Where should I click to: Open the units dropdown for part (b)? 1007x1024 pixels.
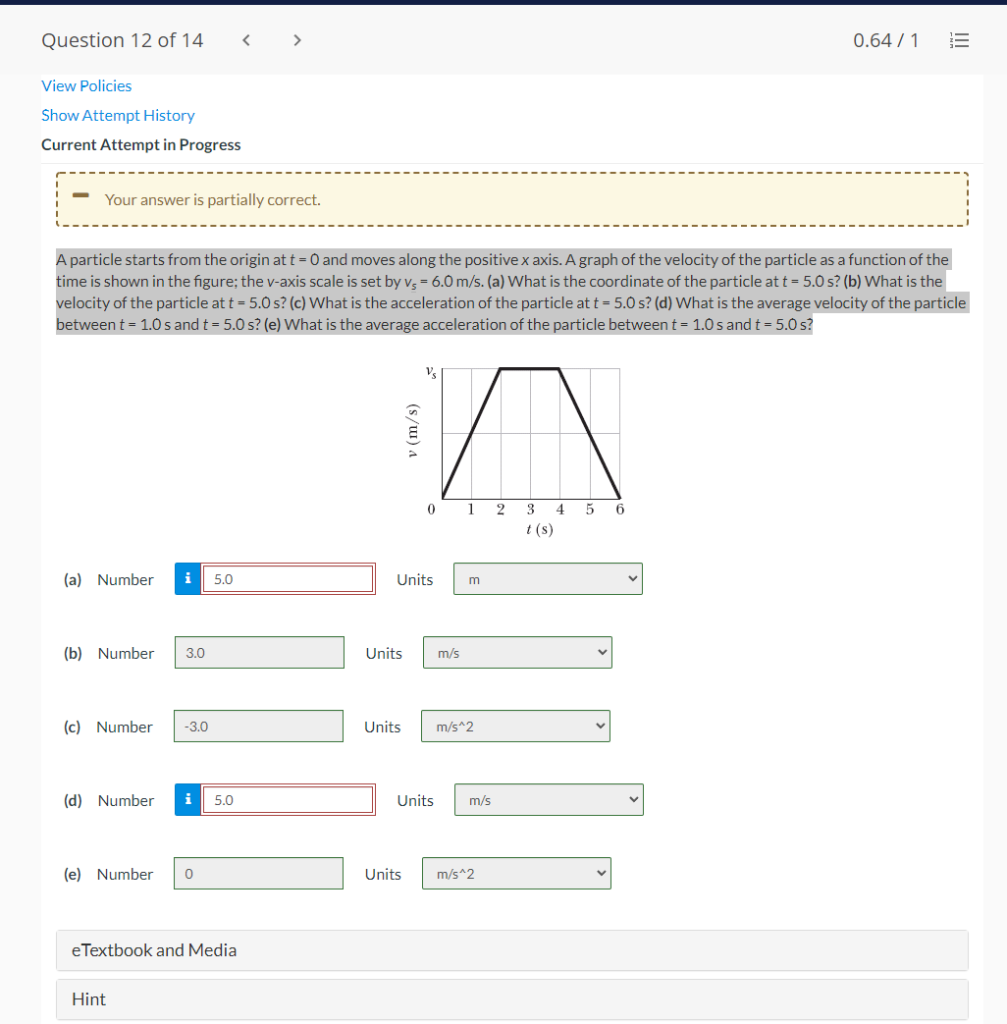click(517, 652)
